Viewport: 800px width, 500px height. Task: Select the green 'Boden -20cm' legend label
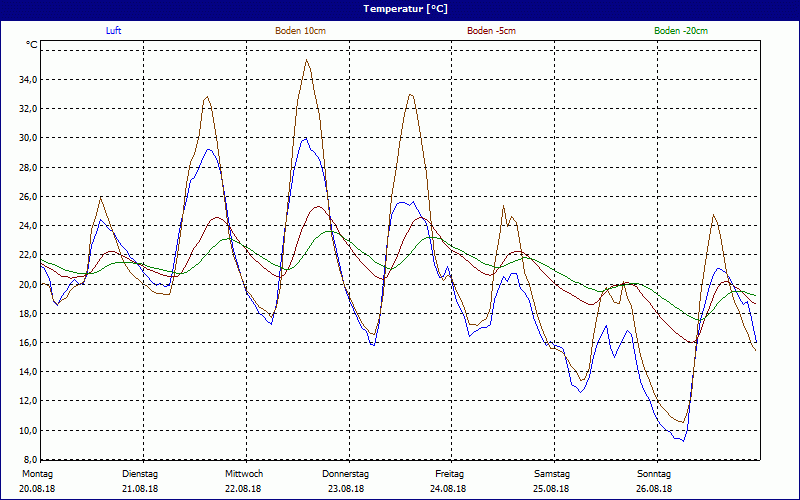681,31
